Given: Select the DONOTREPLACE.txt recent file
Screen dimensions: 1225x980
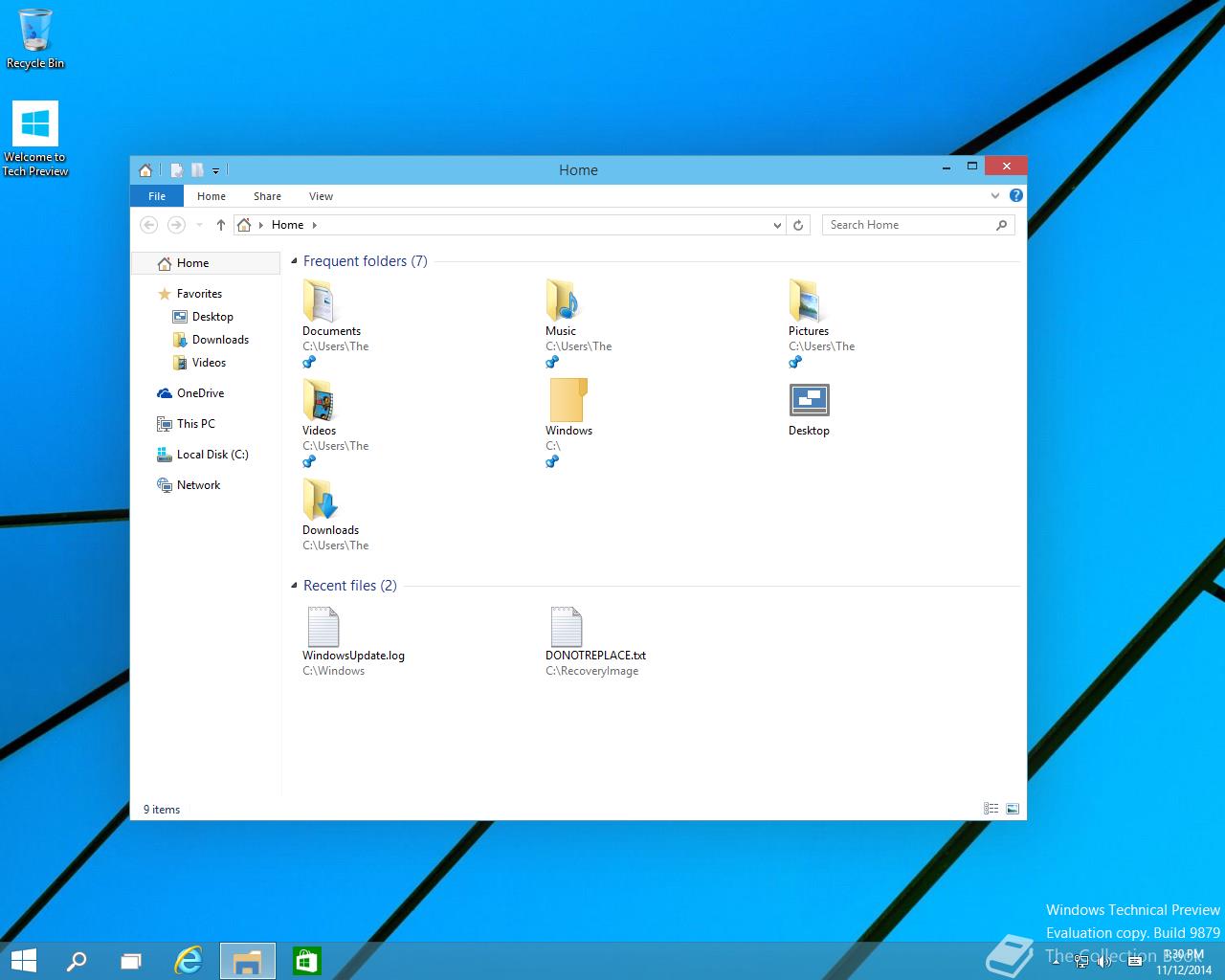Looking at the screenshot, I should coord(595,642).
